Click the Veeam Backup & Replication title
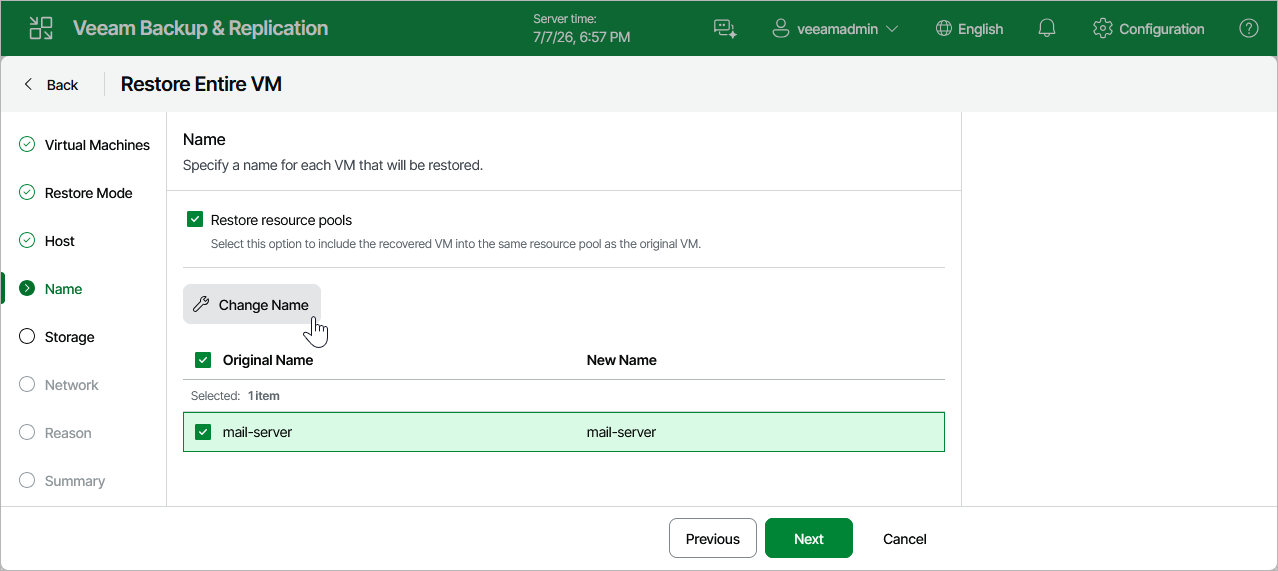Image resolution: width=1278 pixels, height=571 pixels. (200, 28)
